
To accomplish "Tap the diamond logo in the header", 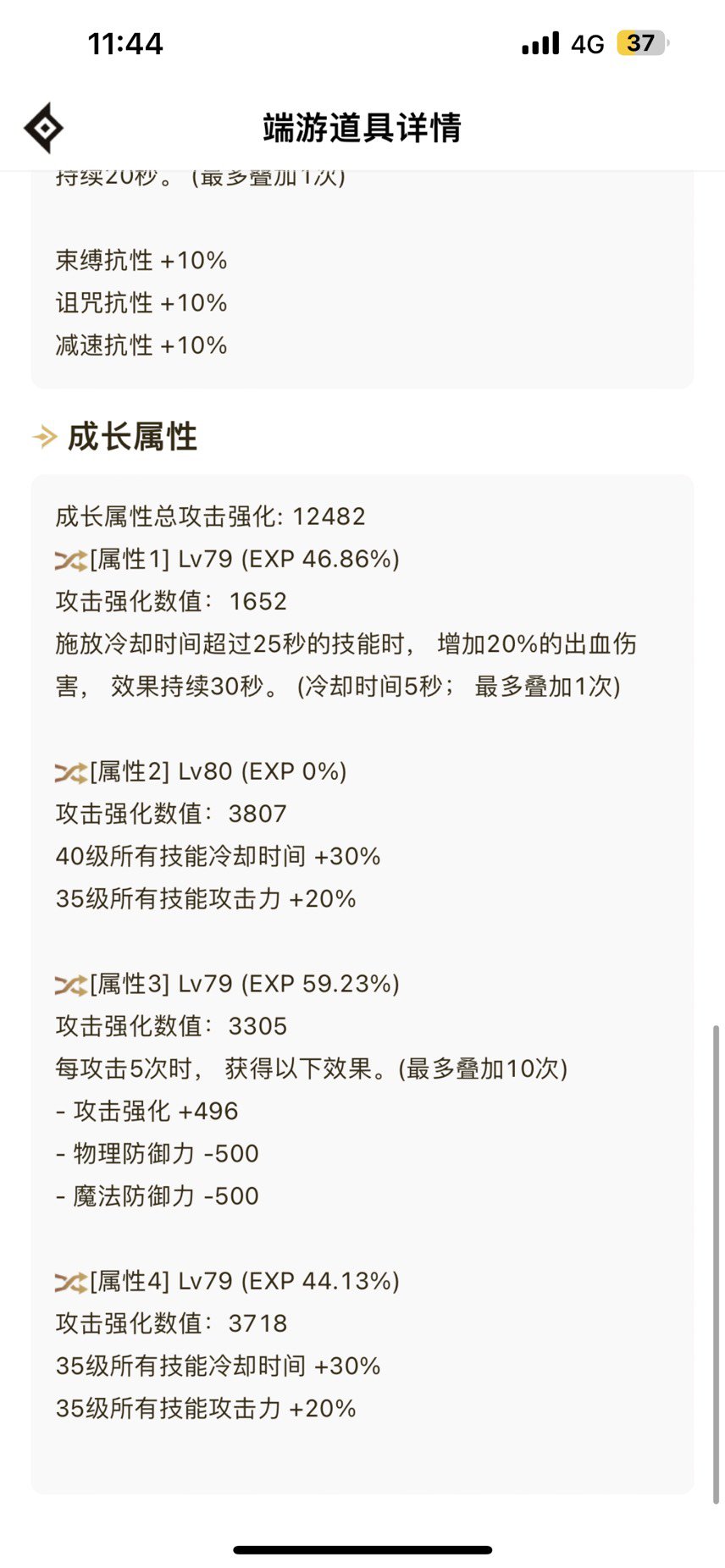I will pos(44,128).
